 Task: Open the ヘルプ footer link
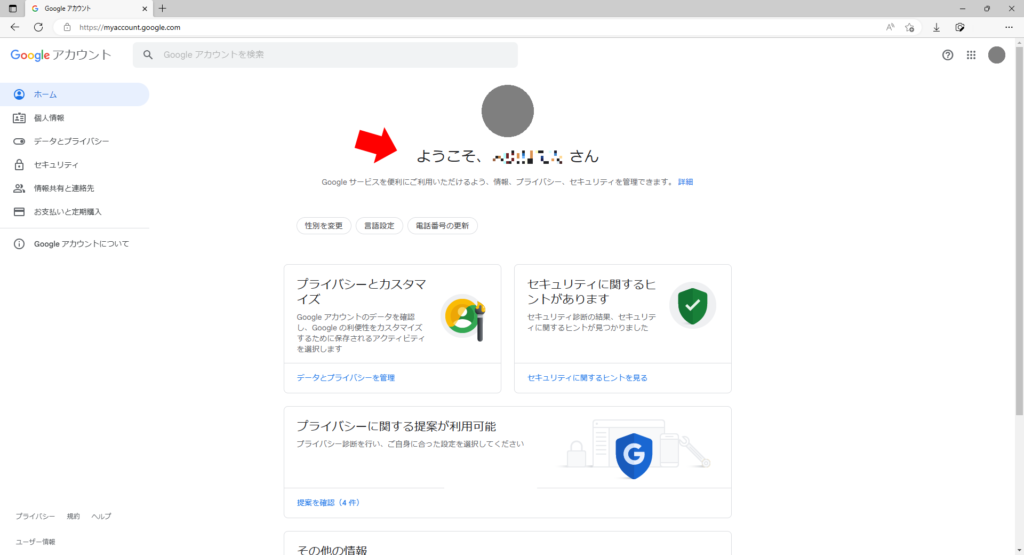[101, 516]
